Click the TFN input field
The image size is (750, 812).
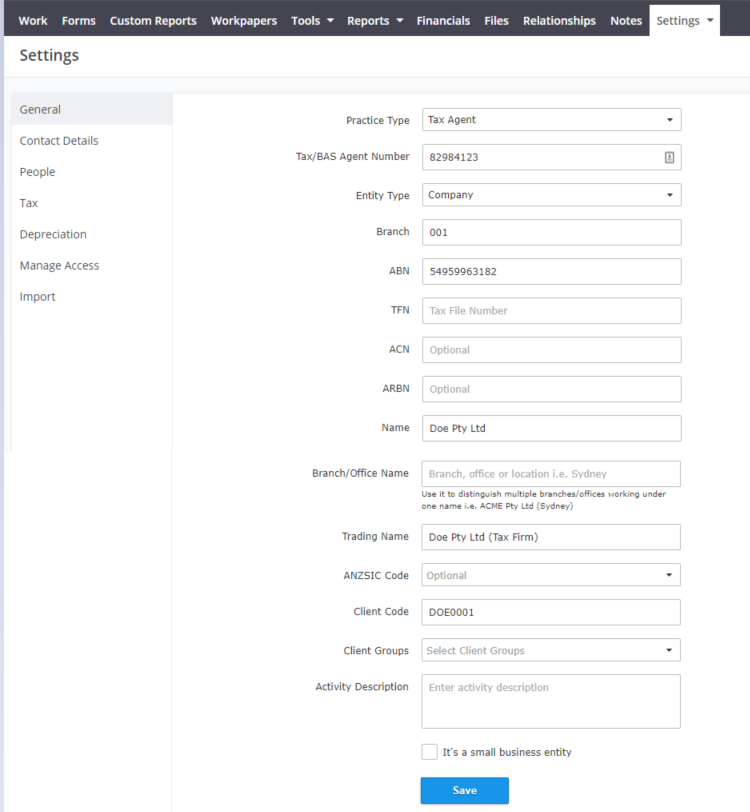pos(551,310)
